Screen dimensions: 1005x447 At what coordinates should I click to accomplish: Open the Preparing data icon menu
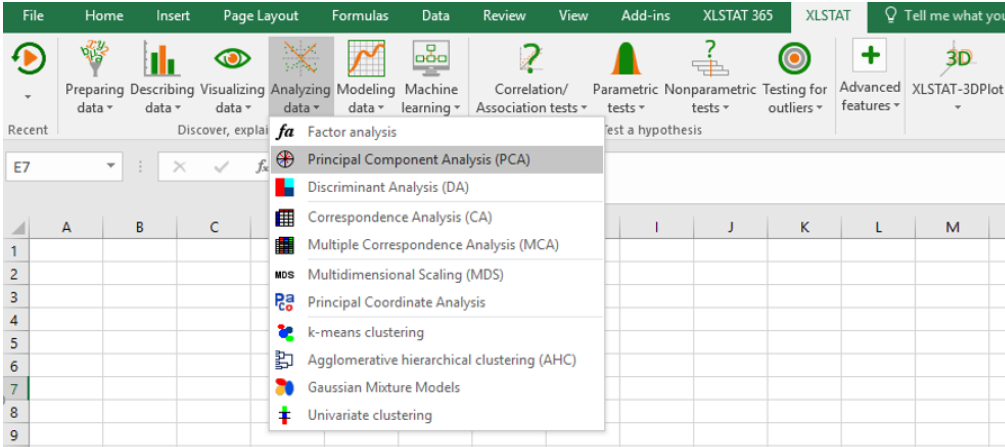pyautogui.click(x=95, y=60)
